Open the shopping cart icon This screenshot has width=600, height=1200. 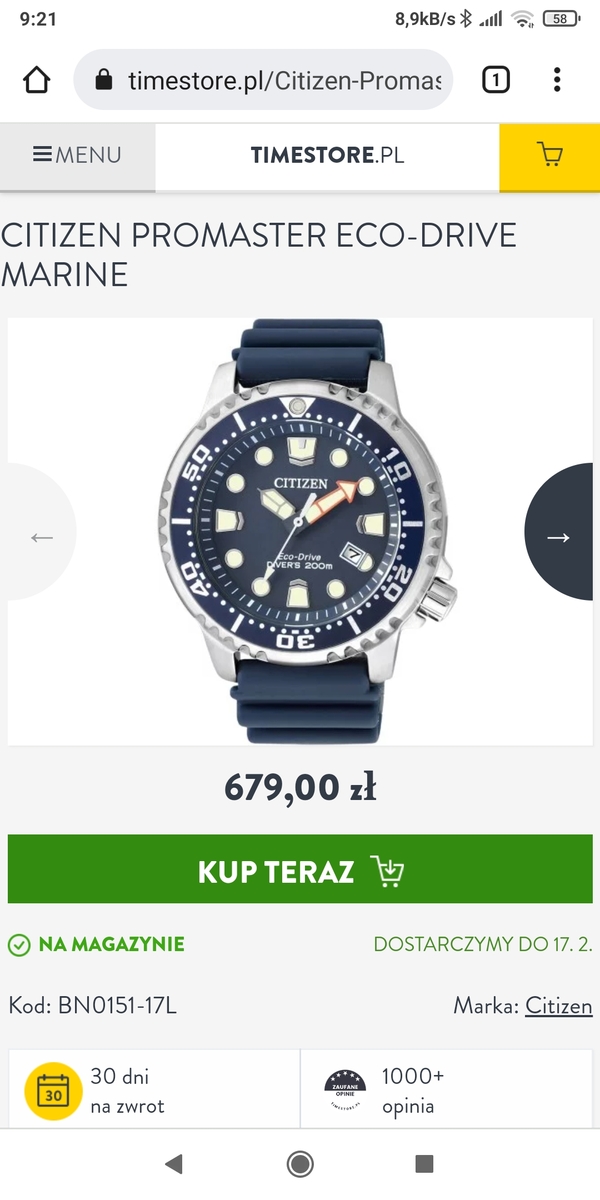(x=549, y=156)
